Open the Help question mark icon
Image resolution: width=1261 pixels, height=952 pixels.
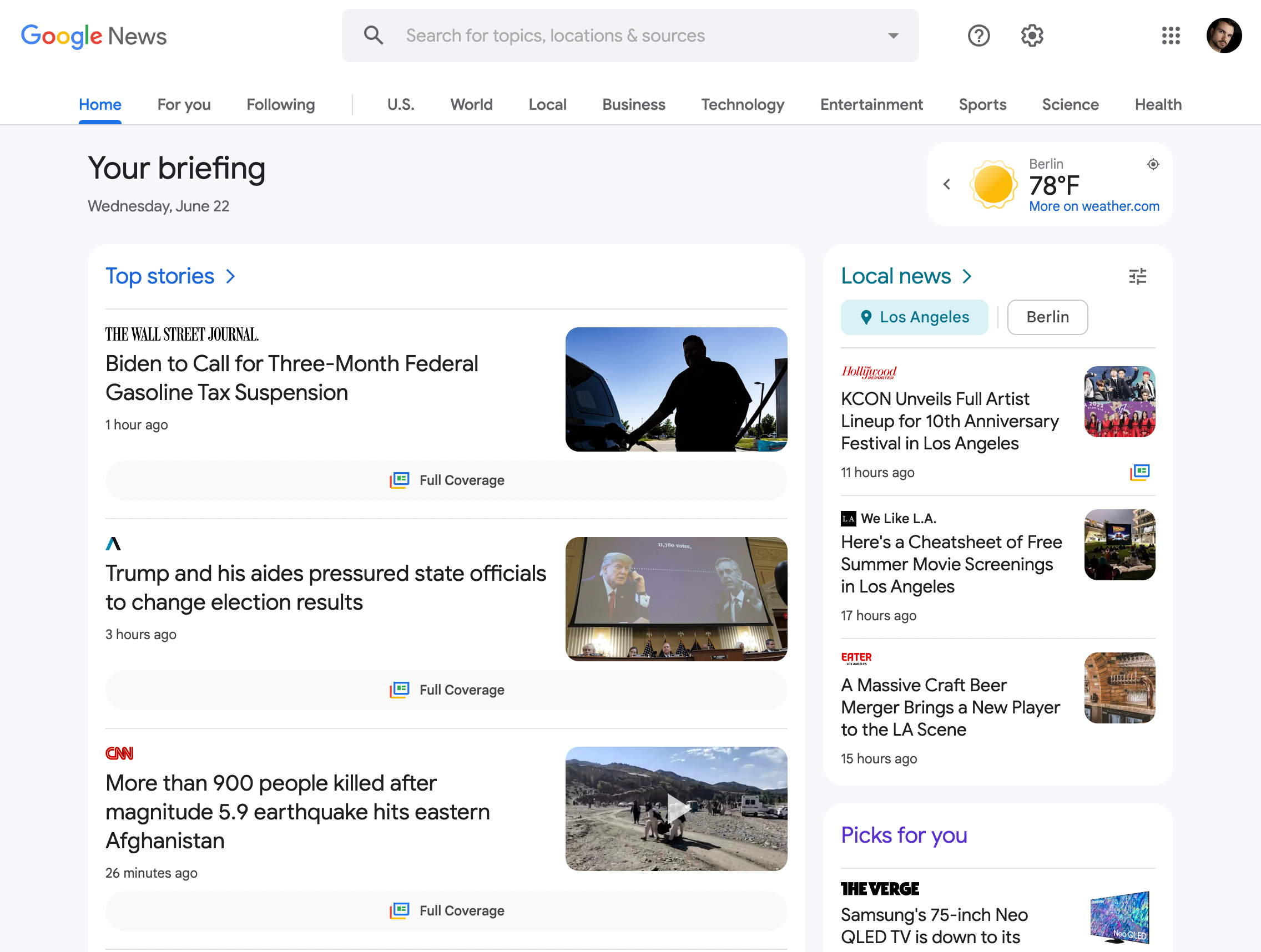coord(979,36)
